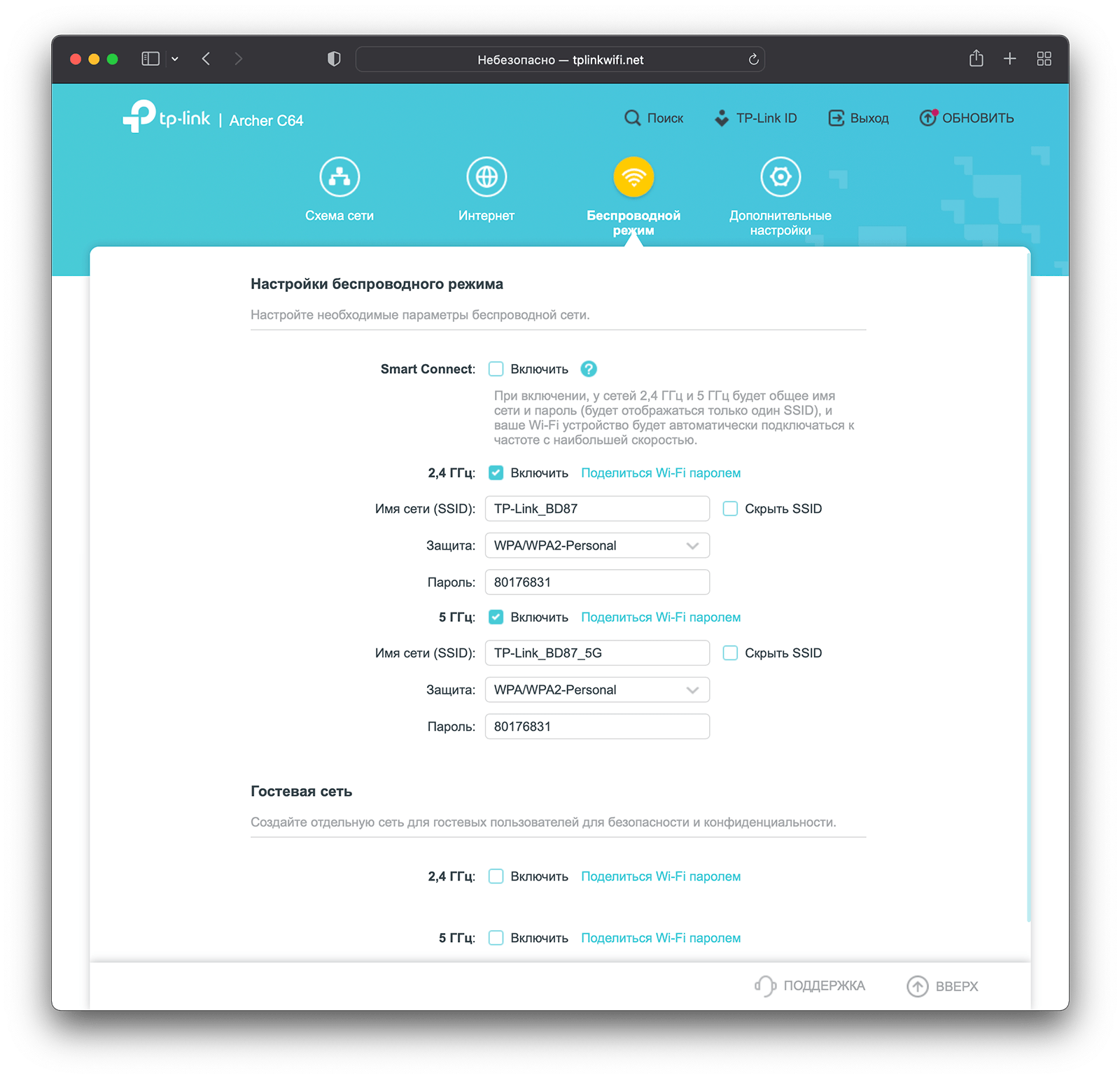
Task: Check Hide SSID for TP-Link_BD87_5G
Action: pyautogui.click(x=730, y=653)
